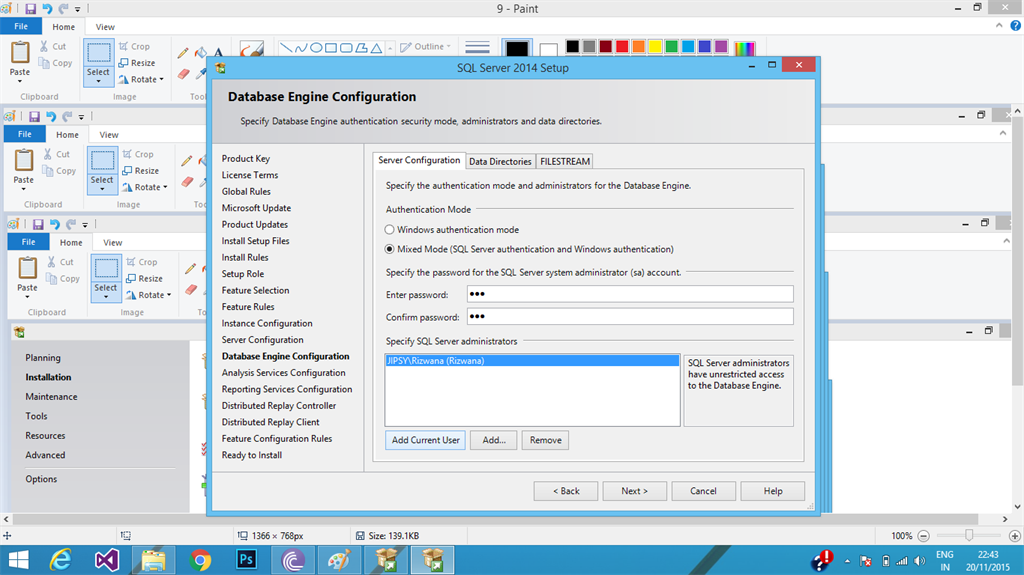Viewport: 1024px width, 575px height.
Task: Click the volume speaker icon in system tray
Action: (x=920, y=561)
